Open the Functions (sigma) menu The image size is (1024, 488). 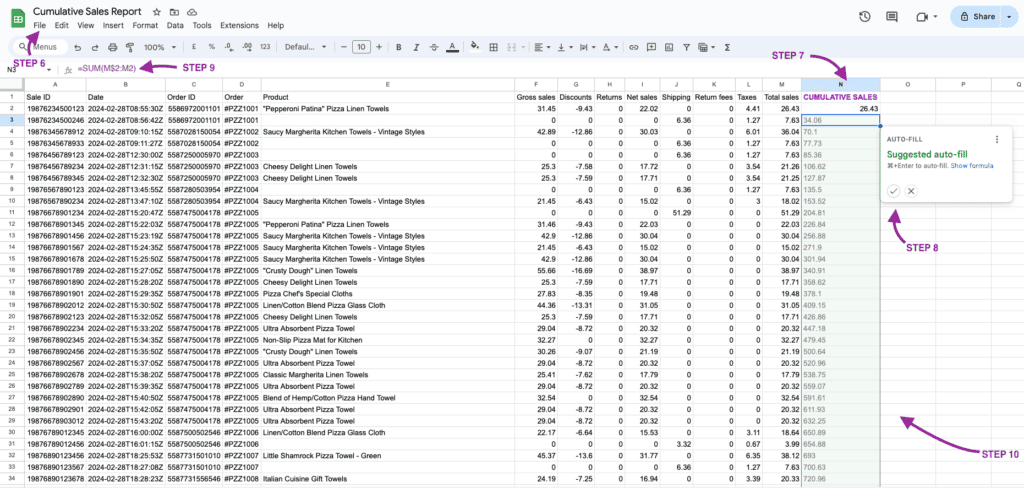coord(728,47)
